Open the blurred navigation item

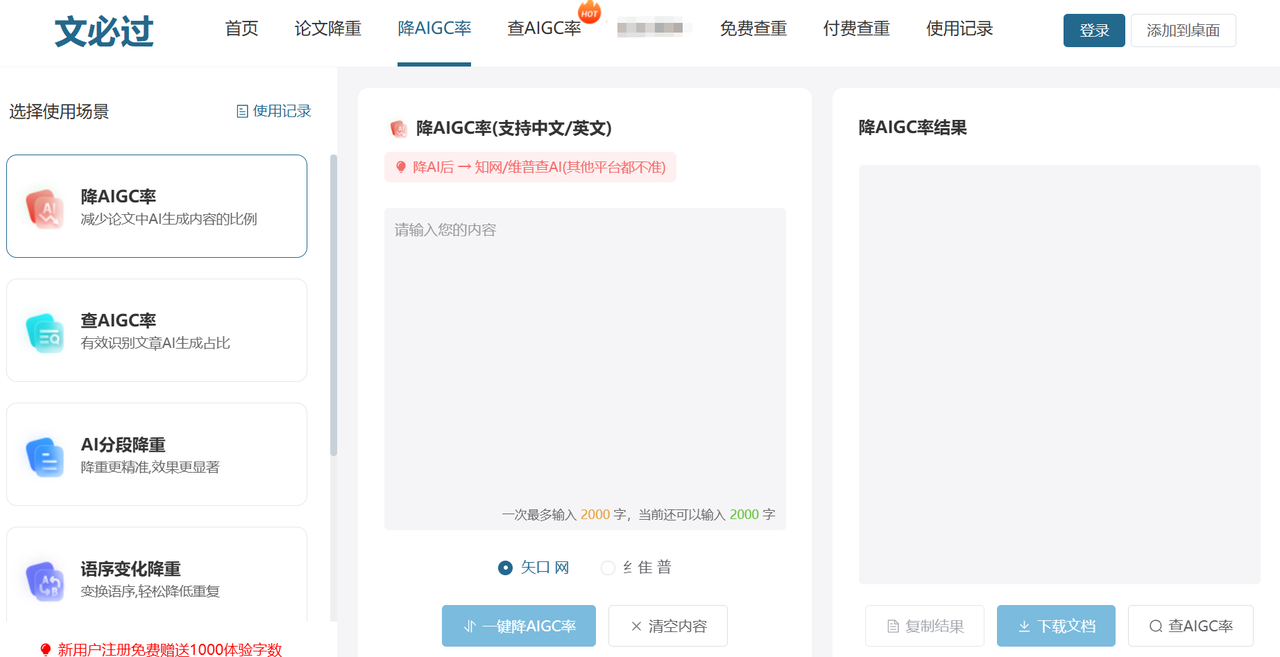[x=651, y=29]
